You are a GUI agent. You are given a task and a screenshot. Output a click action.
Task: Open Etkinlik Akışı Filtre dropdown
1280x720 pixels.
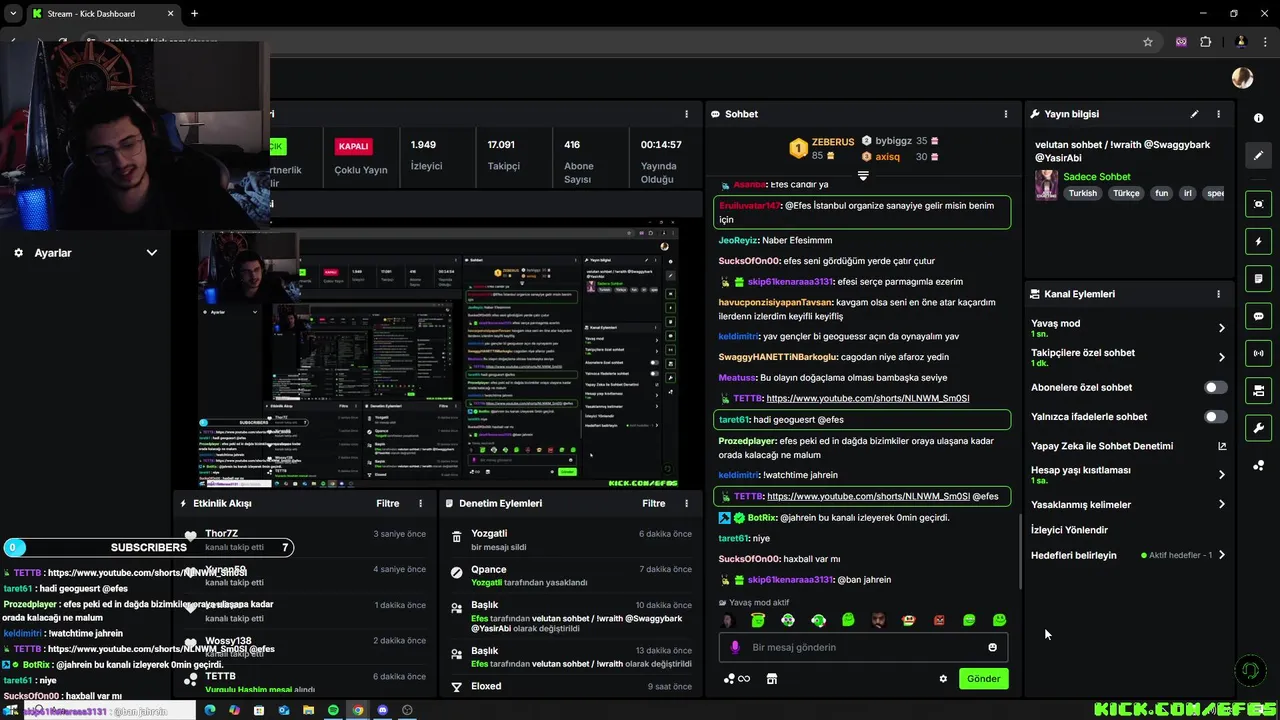[x=387, y=503]
